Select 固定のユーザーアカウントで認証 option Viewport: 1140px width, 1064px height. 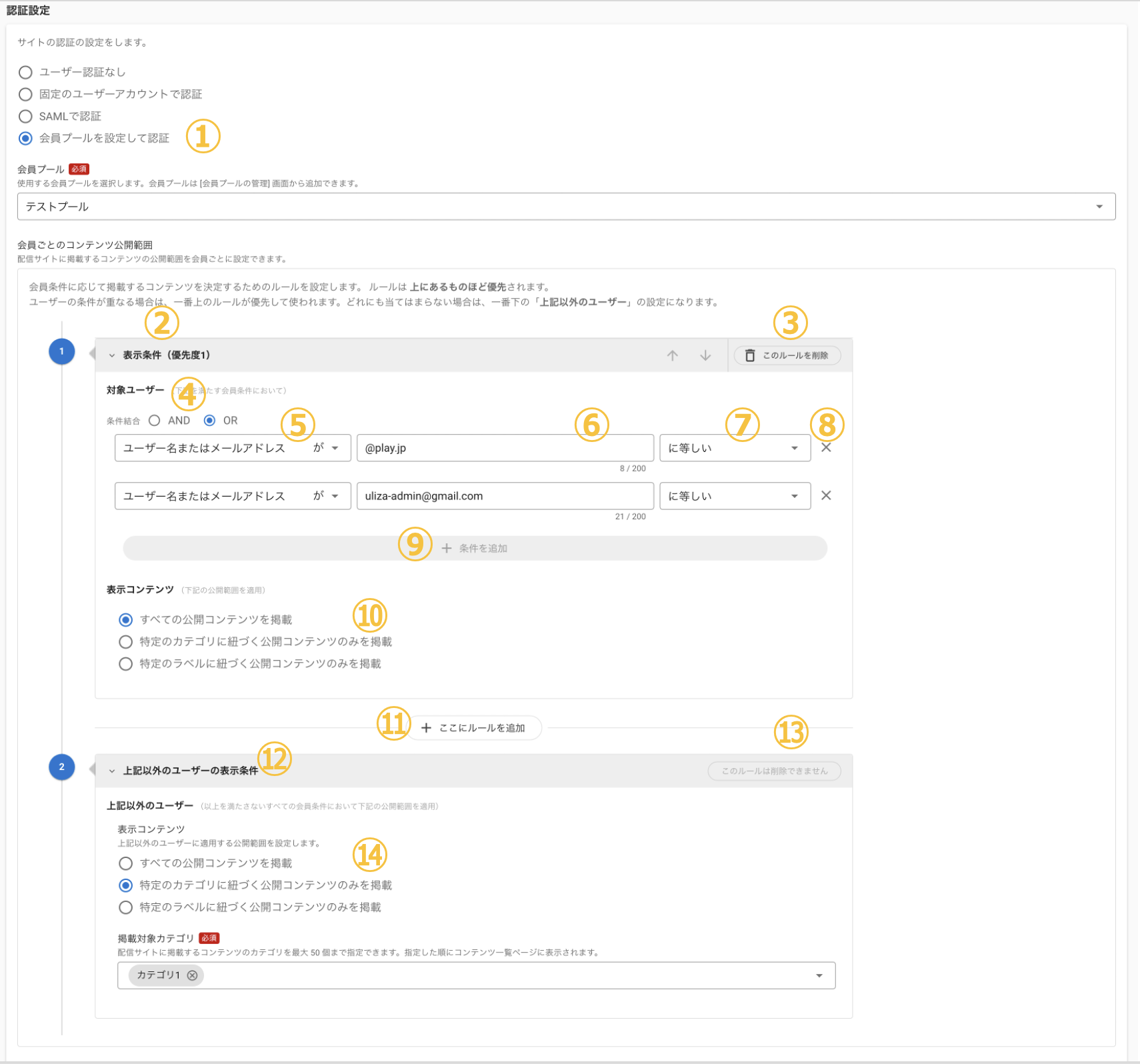tap(25, 95)
